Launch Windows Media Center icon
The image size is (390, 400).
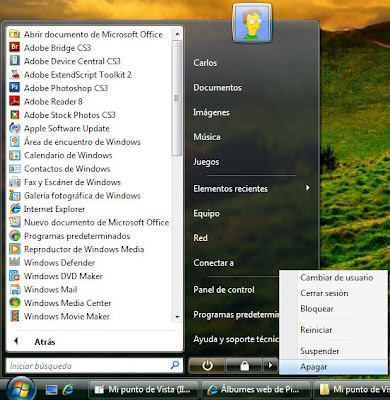click(x=15, y=303)
